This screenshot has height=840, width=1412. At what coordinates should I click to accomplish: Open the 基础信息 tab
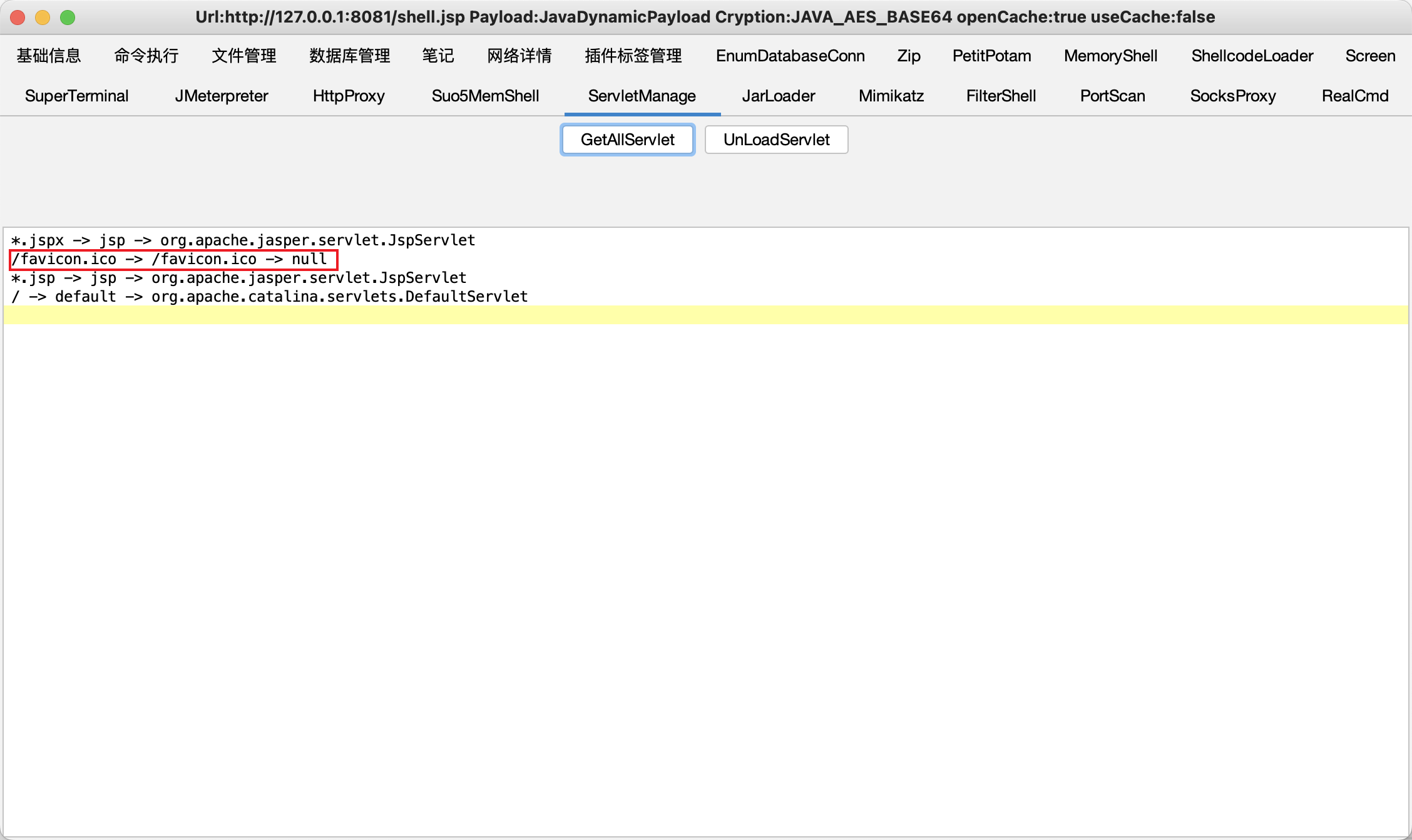pyautogui.click(x=49, y=56)
